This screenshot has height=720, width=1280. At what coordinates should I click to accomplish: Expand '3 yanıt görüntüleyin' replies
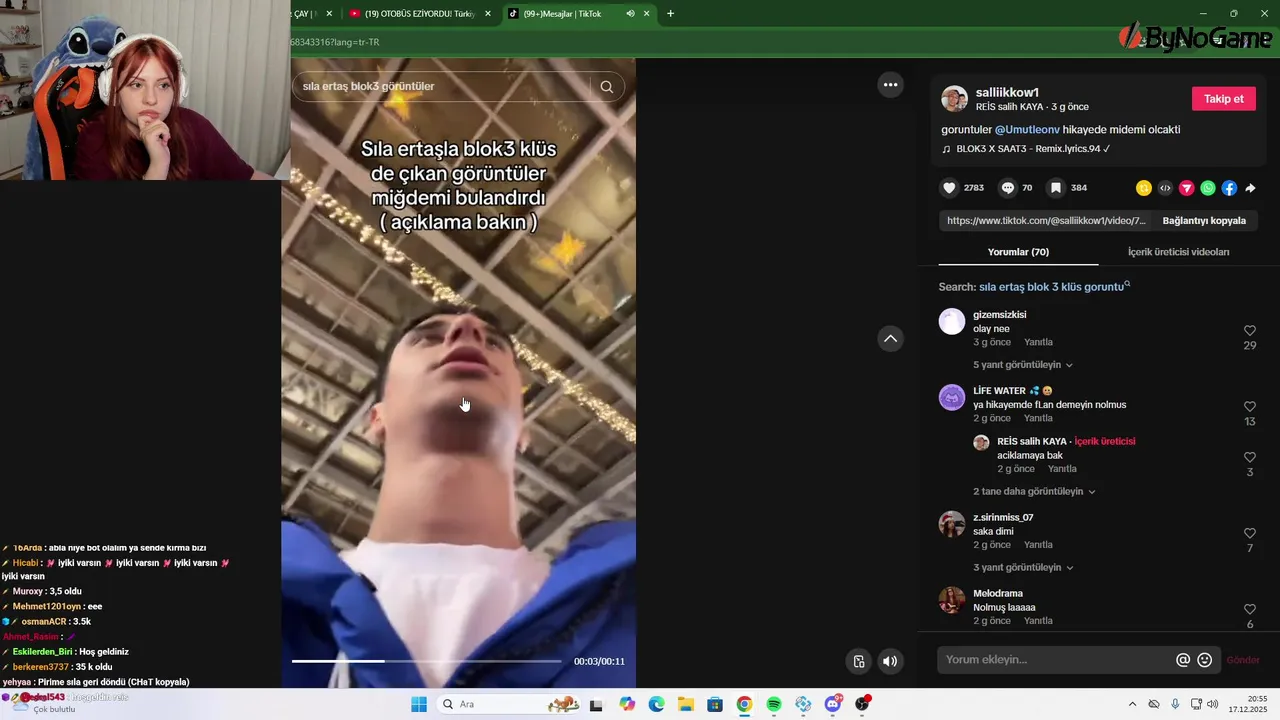pyautogui.click(x=1023, y=568)
